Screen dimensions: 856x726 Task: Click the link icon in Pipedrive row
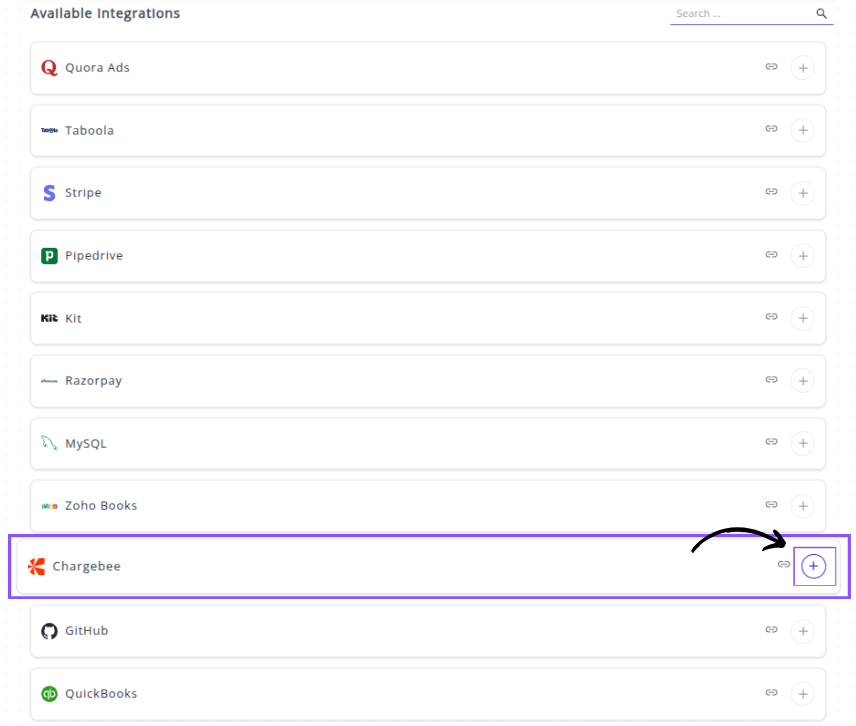click(x=771, y=255)
